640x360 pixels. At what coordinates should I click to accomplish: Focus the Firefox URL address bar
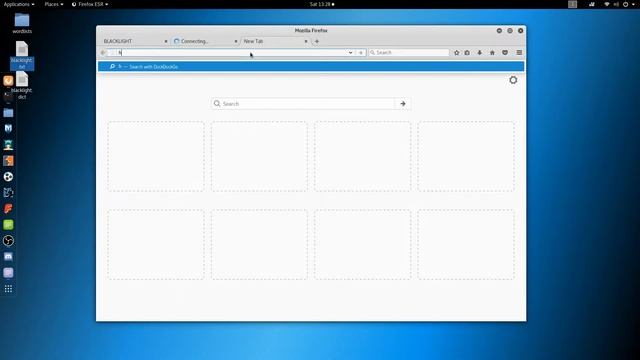233,53
